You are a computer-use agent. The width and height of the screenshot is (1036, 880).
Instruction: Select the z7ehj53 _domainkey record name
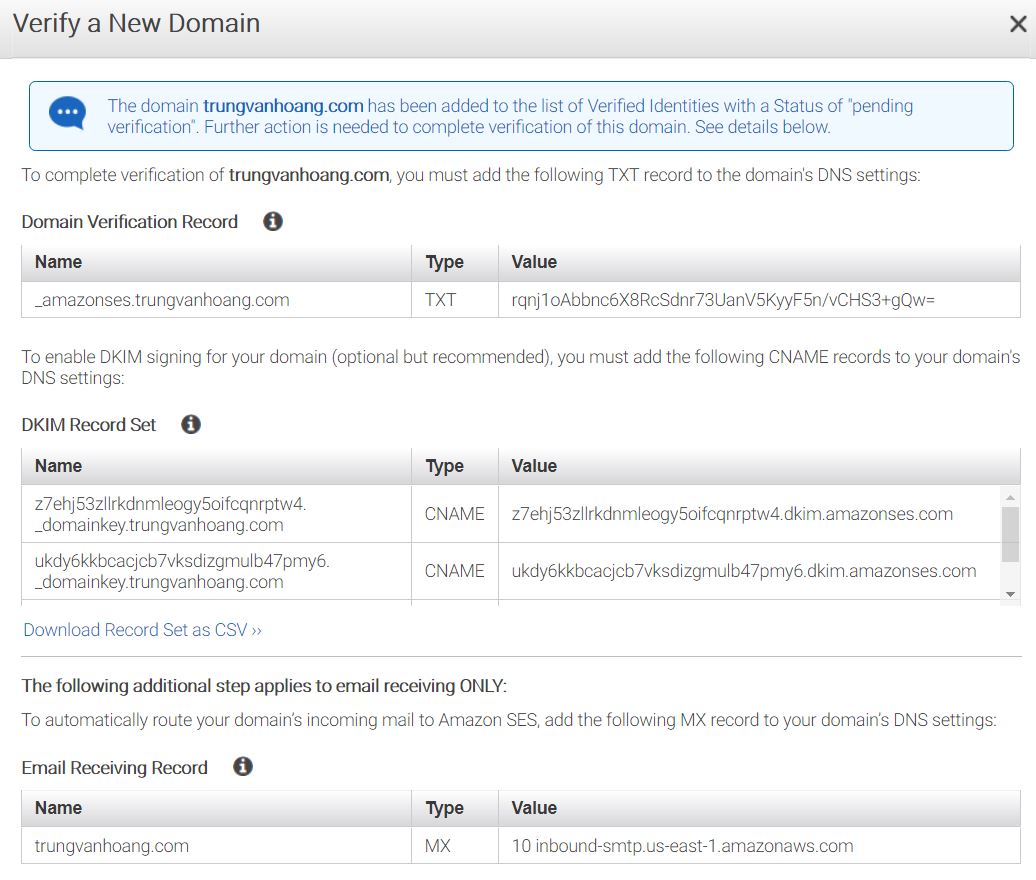(170, 514)
